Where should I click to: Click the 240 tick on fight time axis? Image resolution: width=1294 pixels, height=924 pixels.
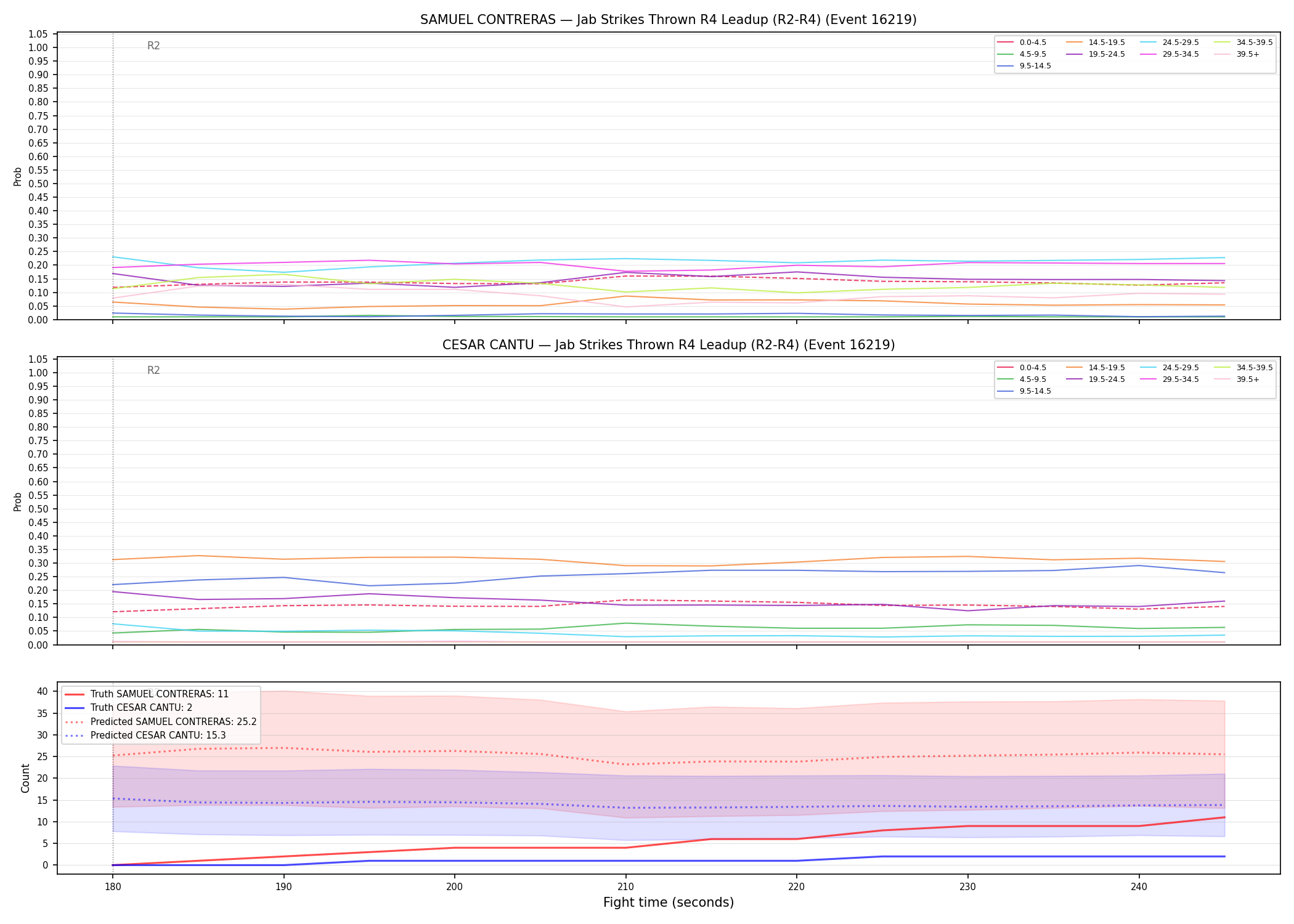1139,886
